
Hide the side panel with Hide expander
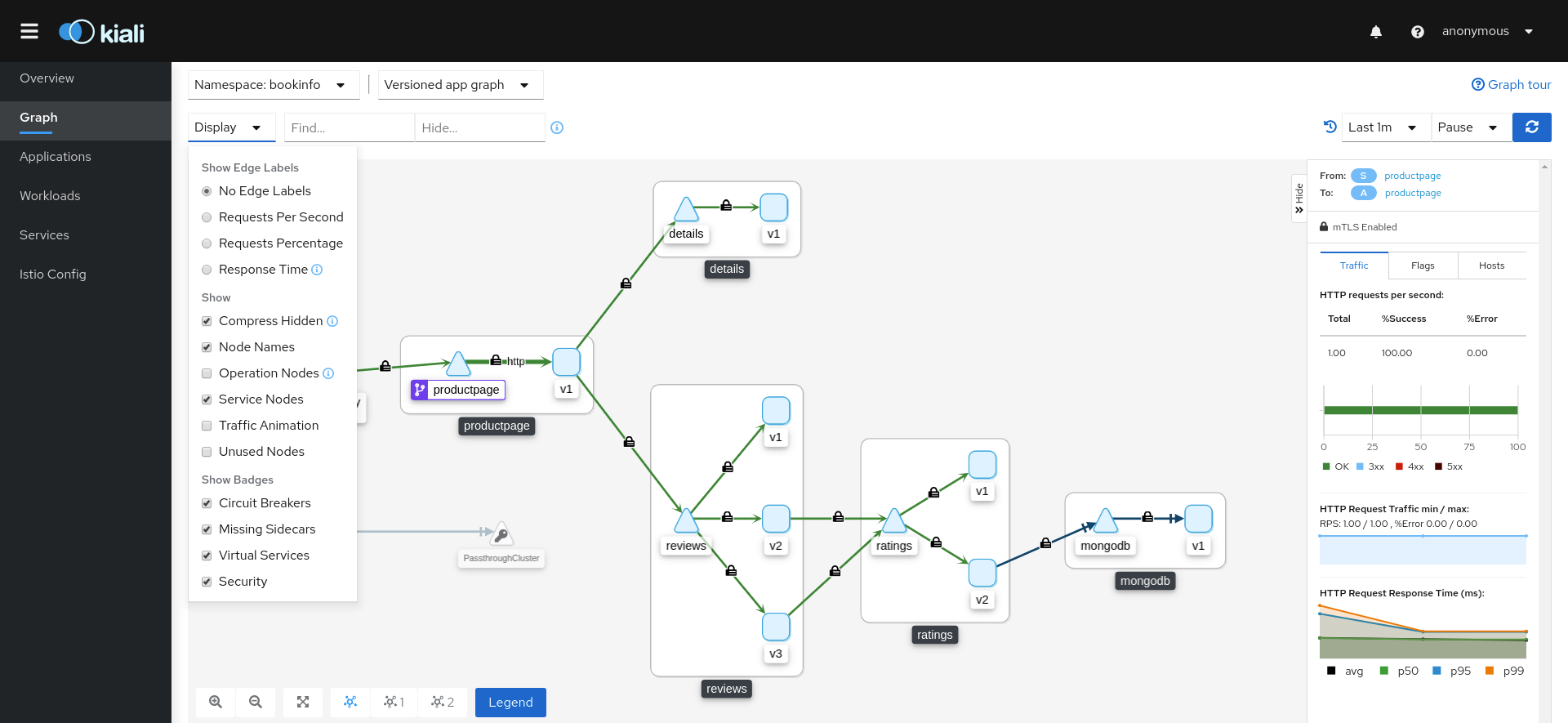[x=1298, y=199]
